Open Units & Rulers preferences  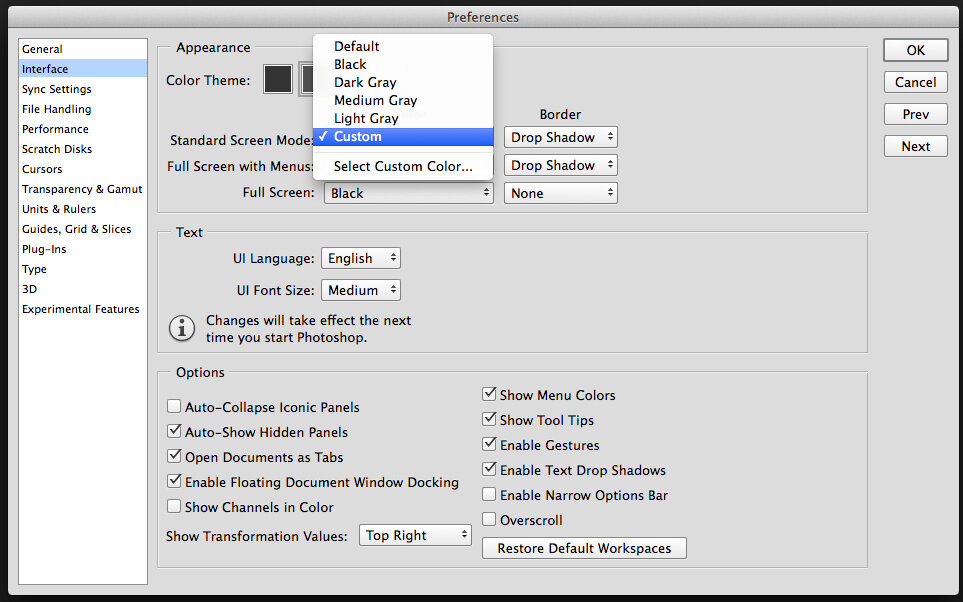pyautogui.click(x=83, y=209)
